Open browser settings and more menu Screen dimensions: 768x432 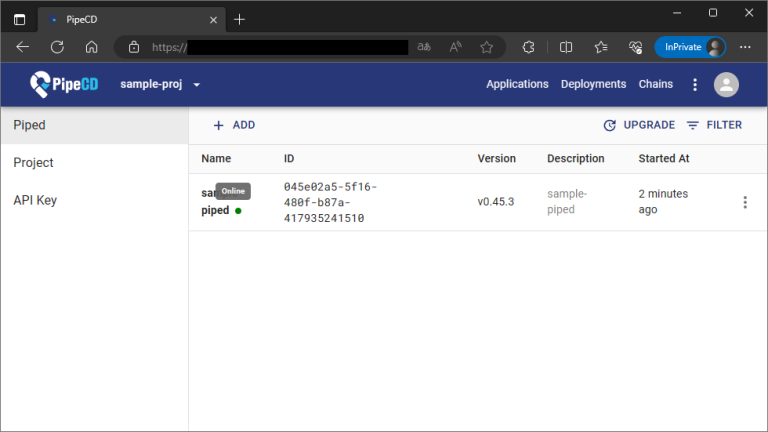coord(745,47)
